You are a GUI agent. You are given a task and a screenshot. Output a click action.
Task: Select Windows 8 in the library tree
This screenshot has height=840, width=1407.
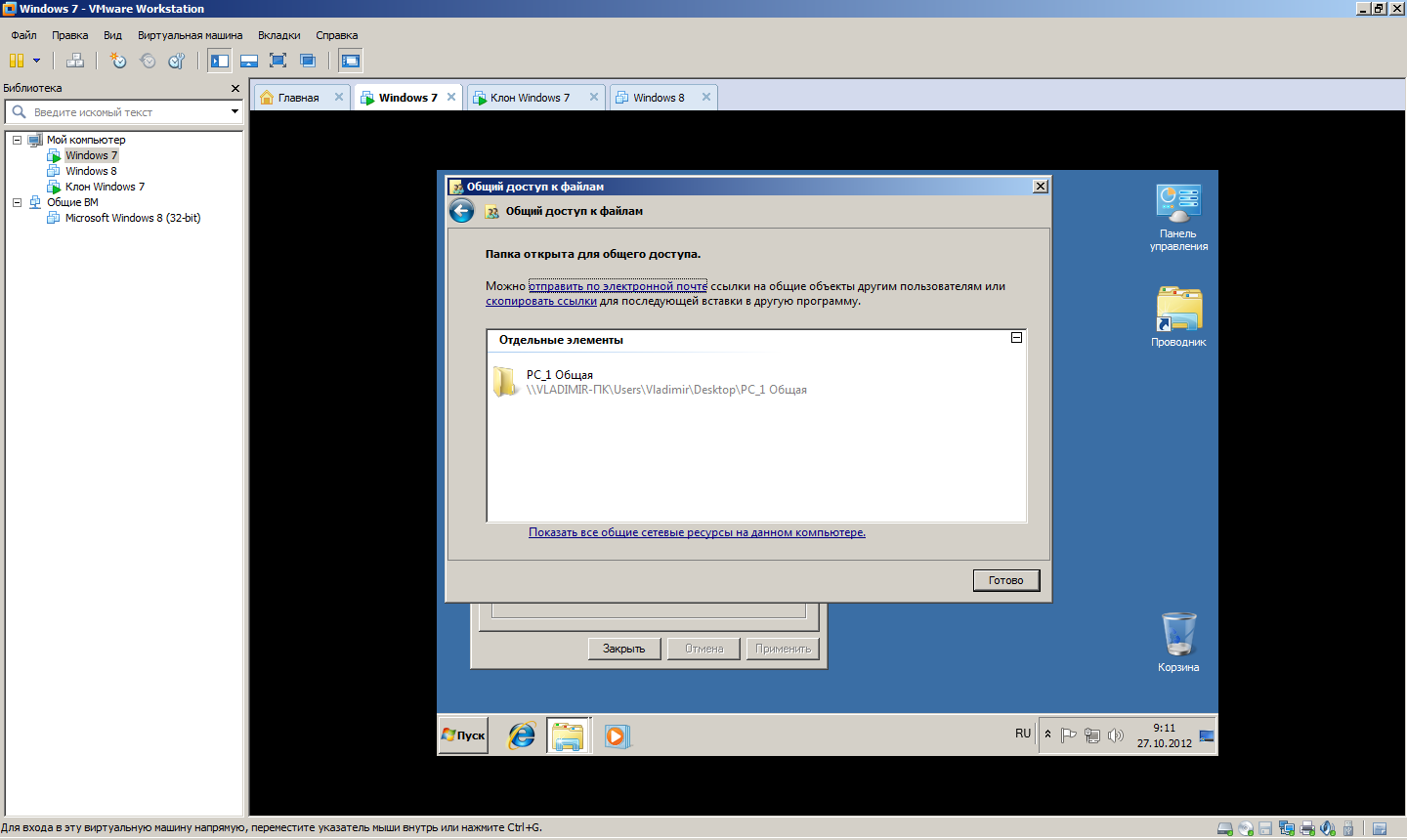tap(91, 171)
